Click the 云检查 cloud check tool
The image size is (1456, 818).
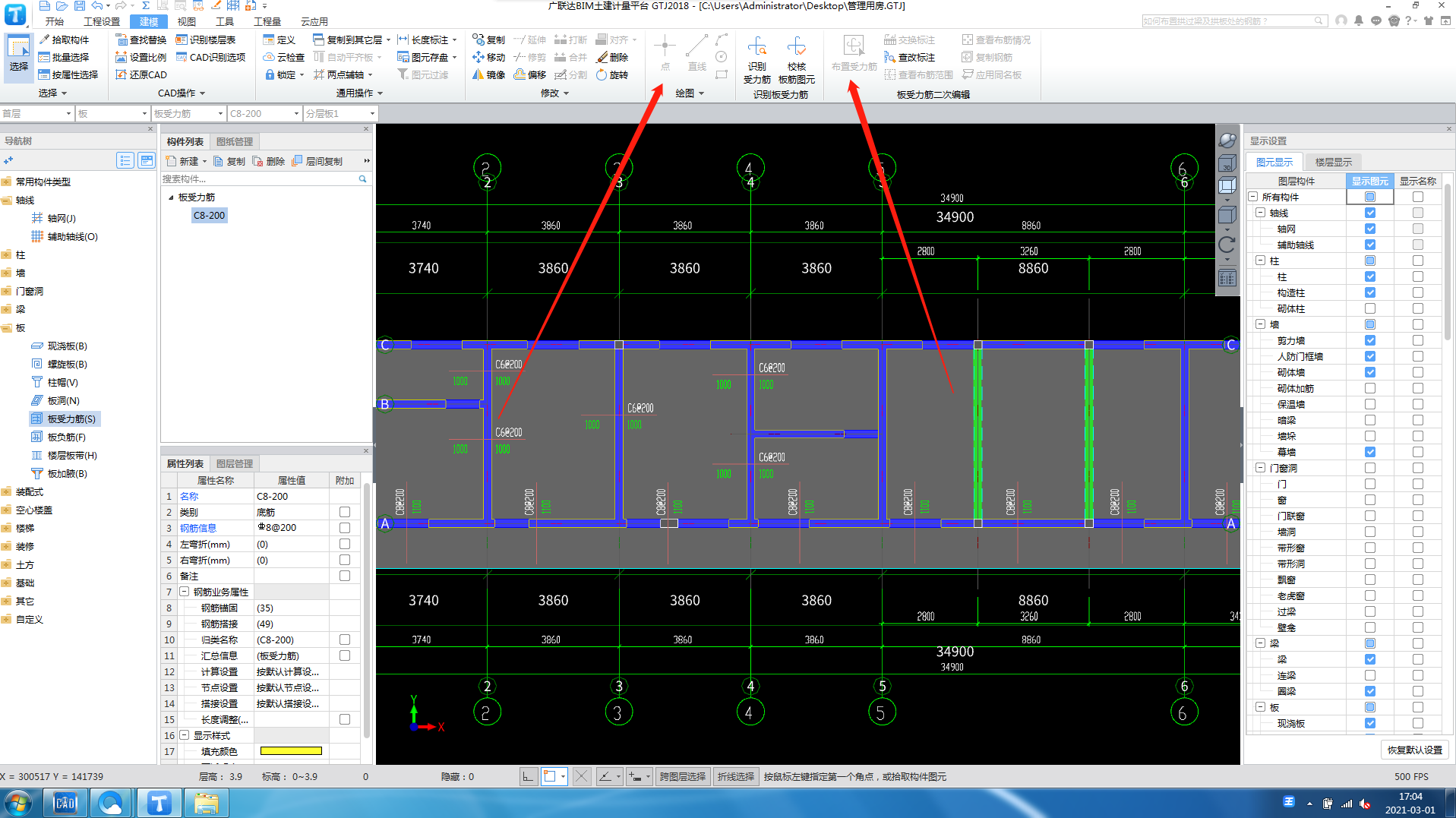click(x=283, y=57)
